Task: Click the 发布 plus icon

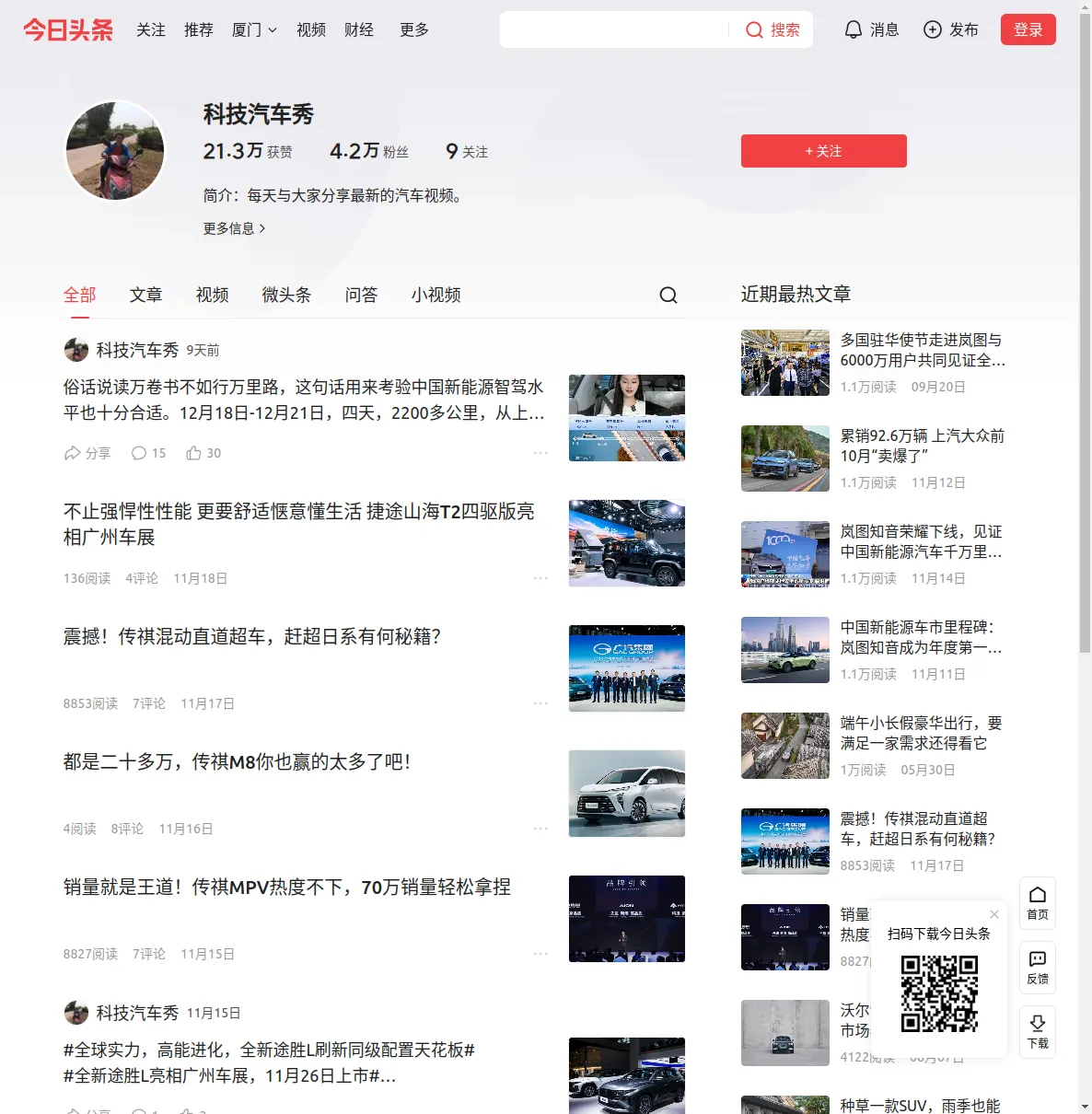Action: [x=933, y=29]
